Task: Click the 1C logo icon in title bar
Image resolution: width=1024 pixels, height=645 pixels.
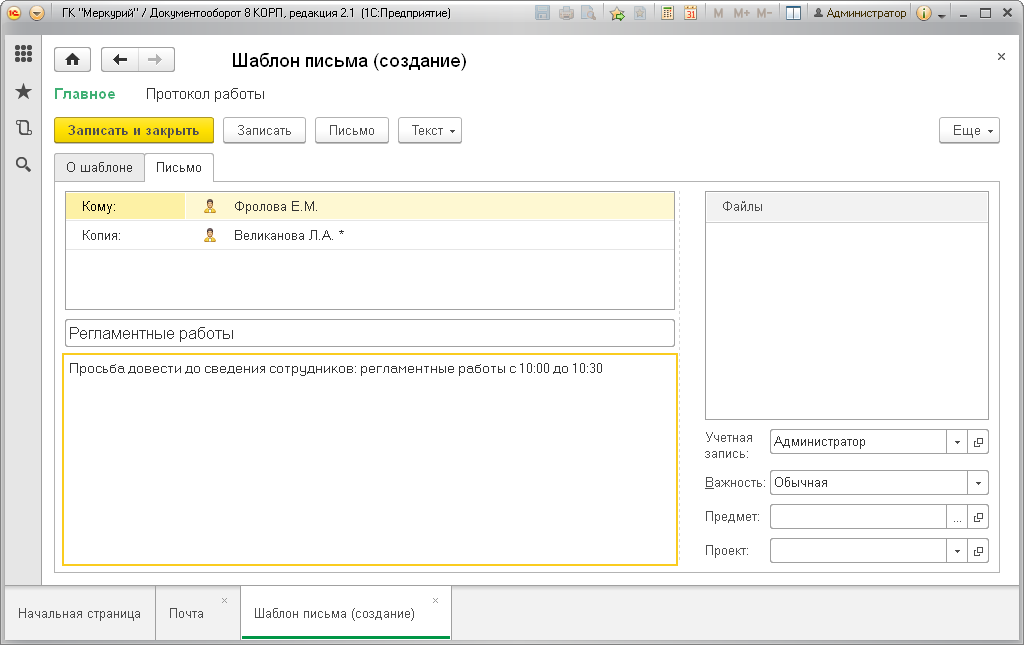Action: point(14,13)
